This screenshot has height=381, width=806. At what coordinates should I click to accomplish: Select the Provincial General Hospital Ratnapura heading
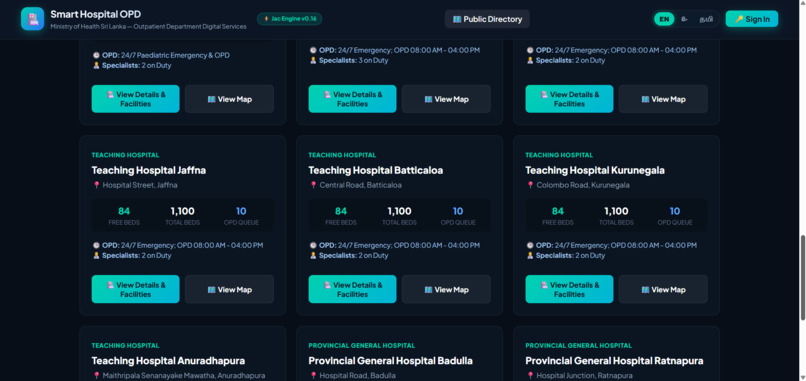[x=614, y=361]
